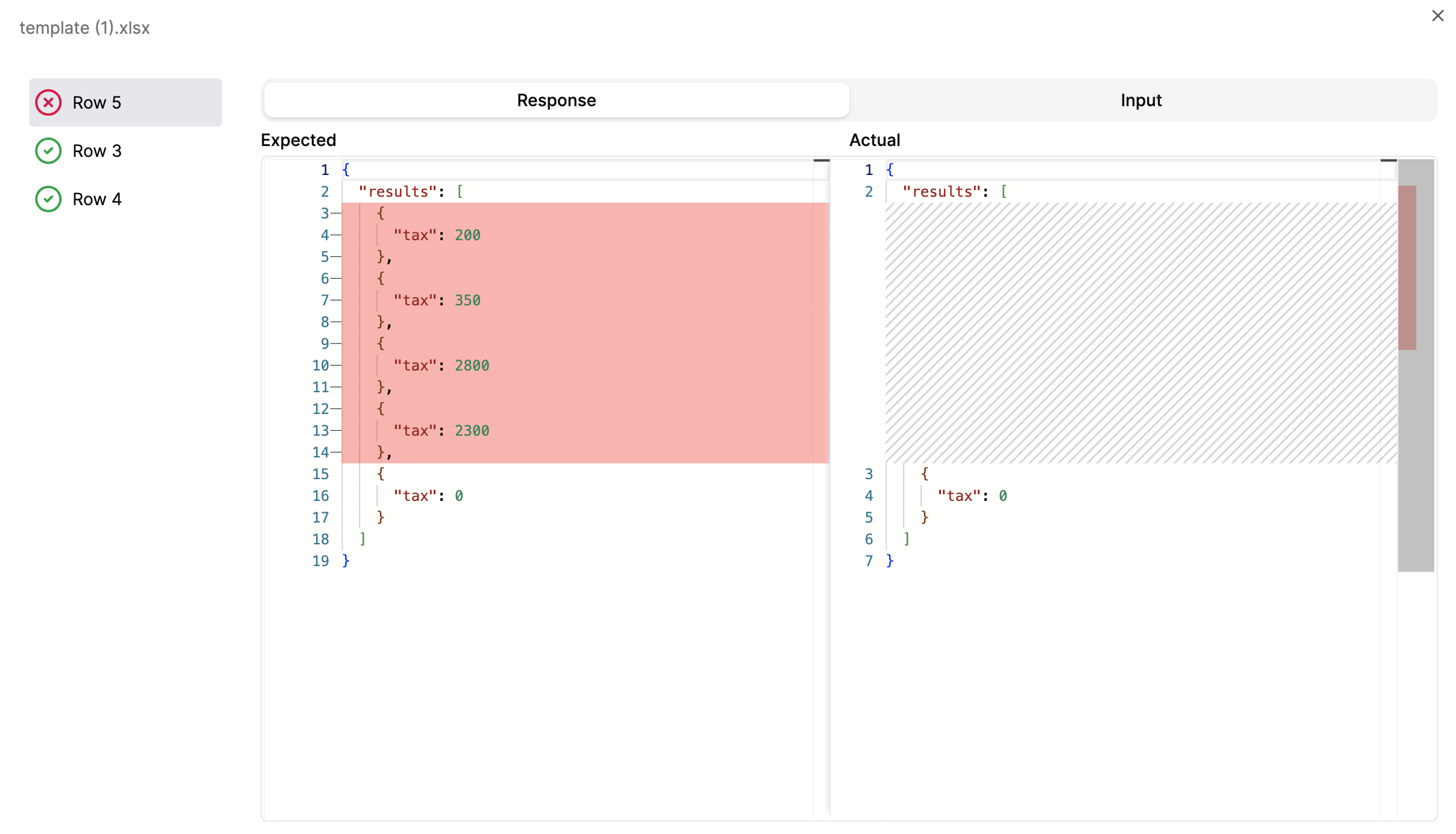This screenshot has height=834, width=1456.
Task: Switch to the Response tab
Action: [556, 100]
